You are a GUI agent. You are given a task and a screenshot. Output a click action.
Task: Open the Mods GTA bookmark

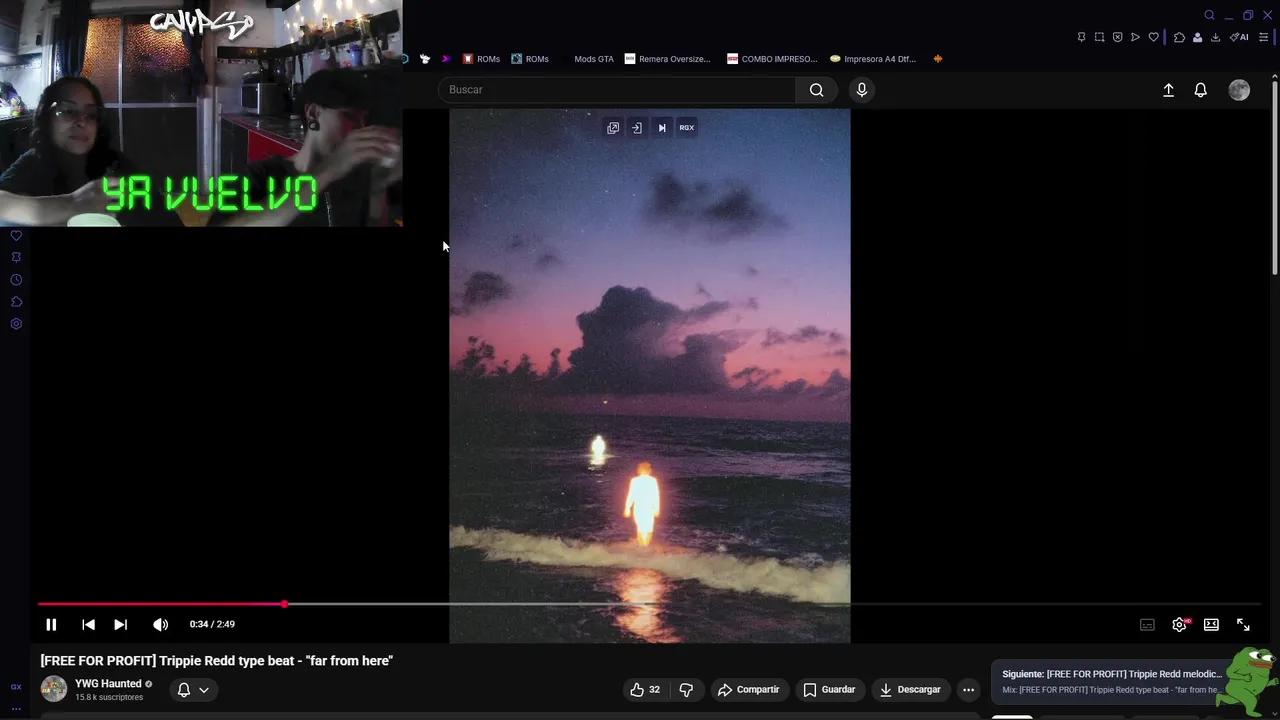(594, 59)
